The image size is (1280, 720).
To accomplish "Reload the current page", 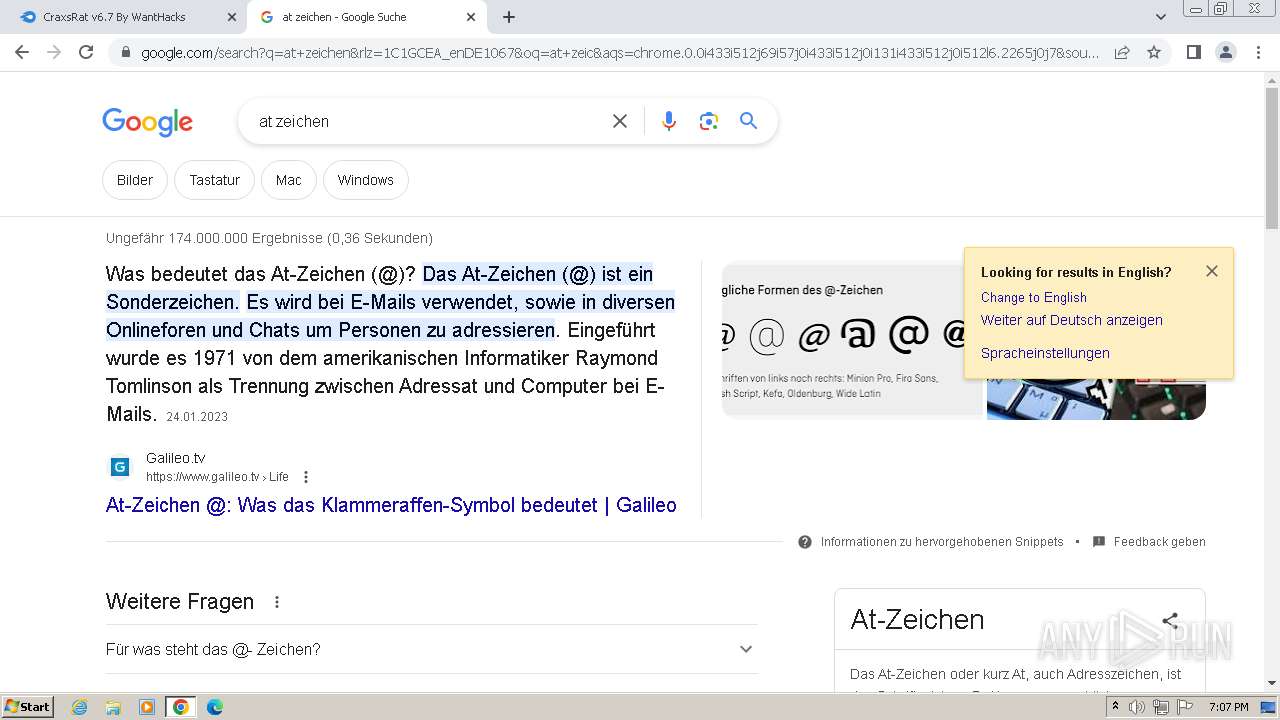I will [x=86, y=52].
